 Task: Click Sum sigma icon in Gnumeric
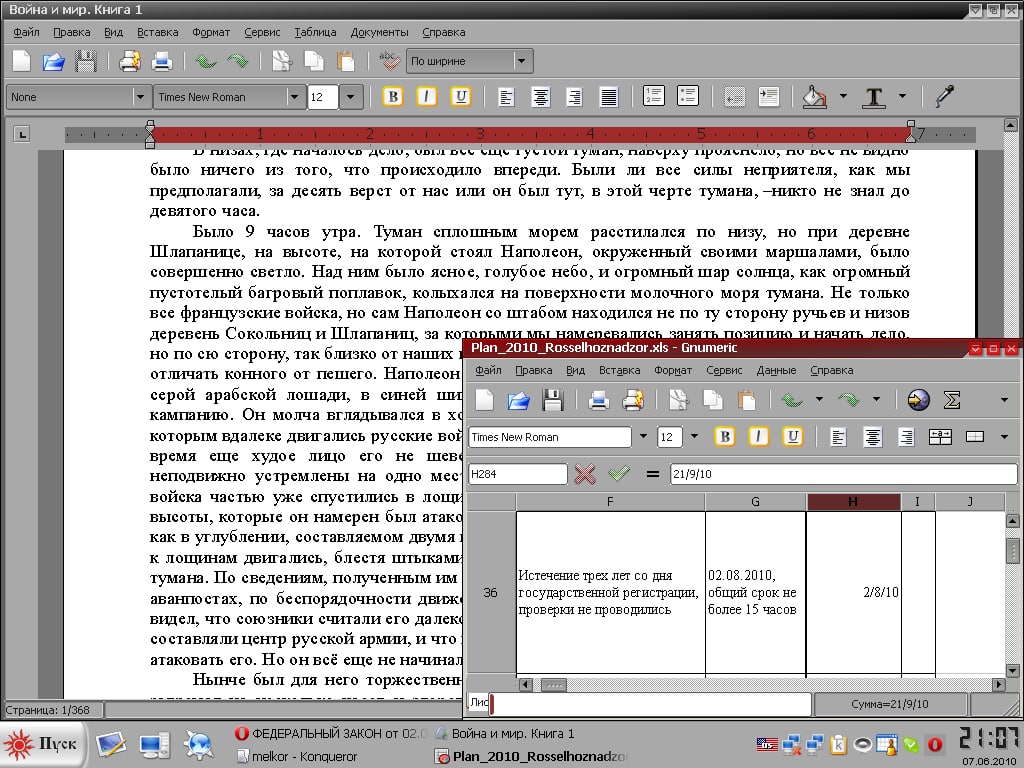[x=952, y=400]
